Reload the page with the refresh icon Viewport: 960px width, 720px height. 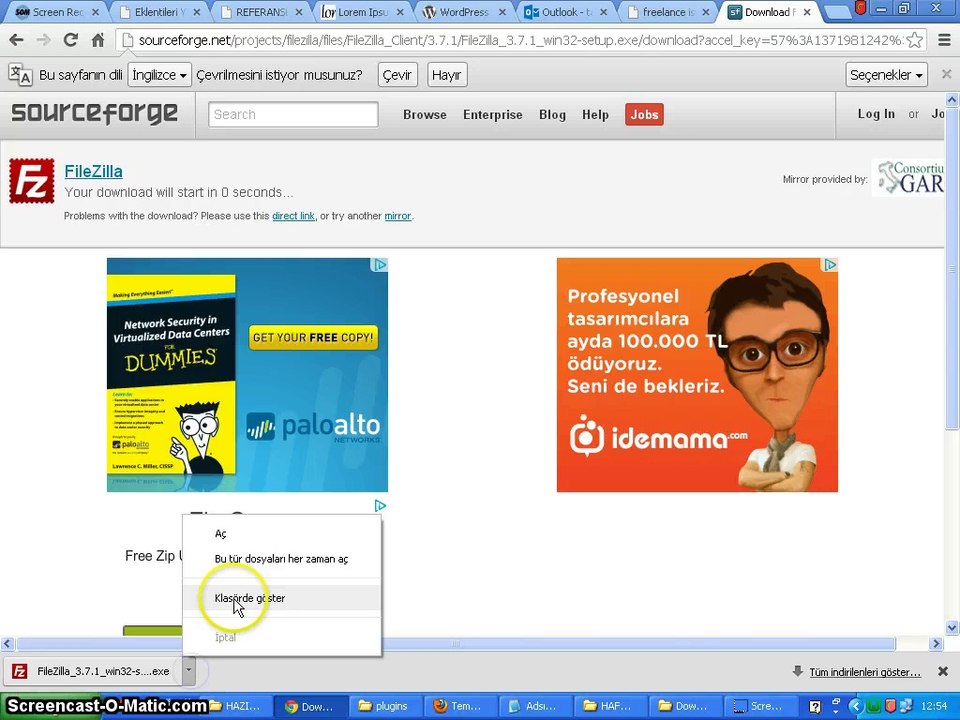(x=71, y=40)
